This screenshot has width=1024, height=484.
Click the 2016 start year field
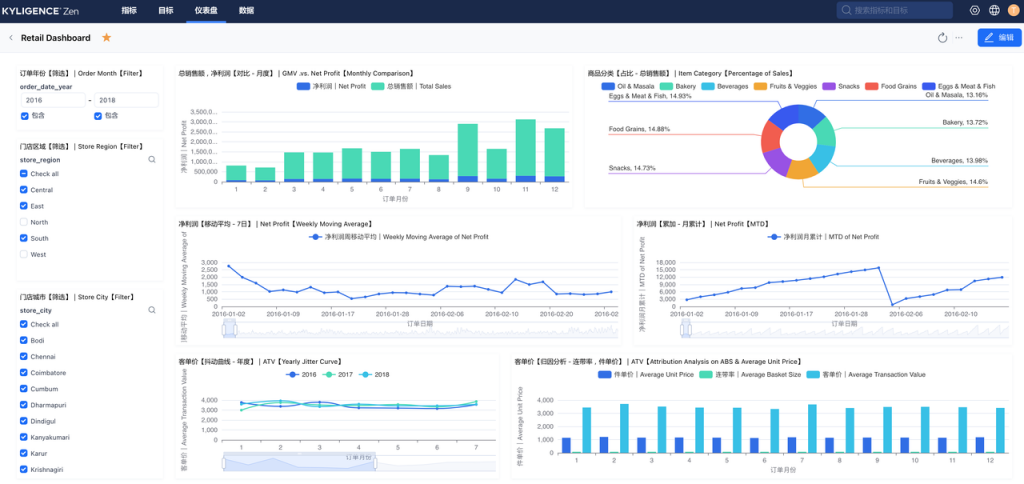[52, 100]
